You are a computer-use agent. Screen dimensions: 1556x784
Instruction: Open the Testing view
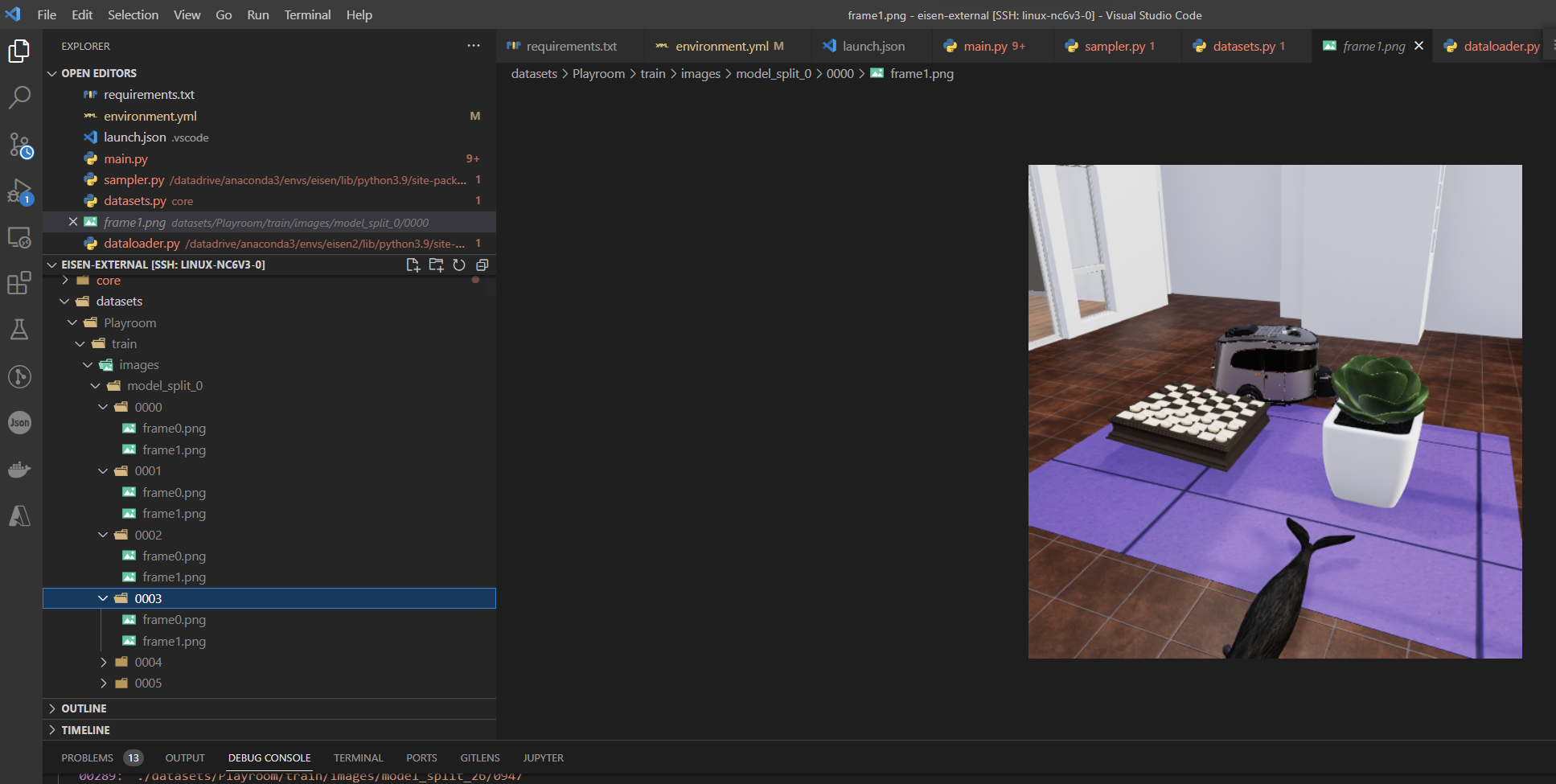pyautogui.click(x=19, y=330)
